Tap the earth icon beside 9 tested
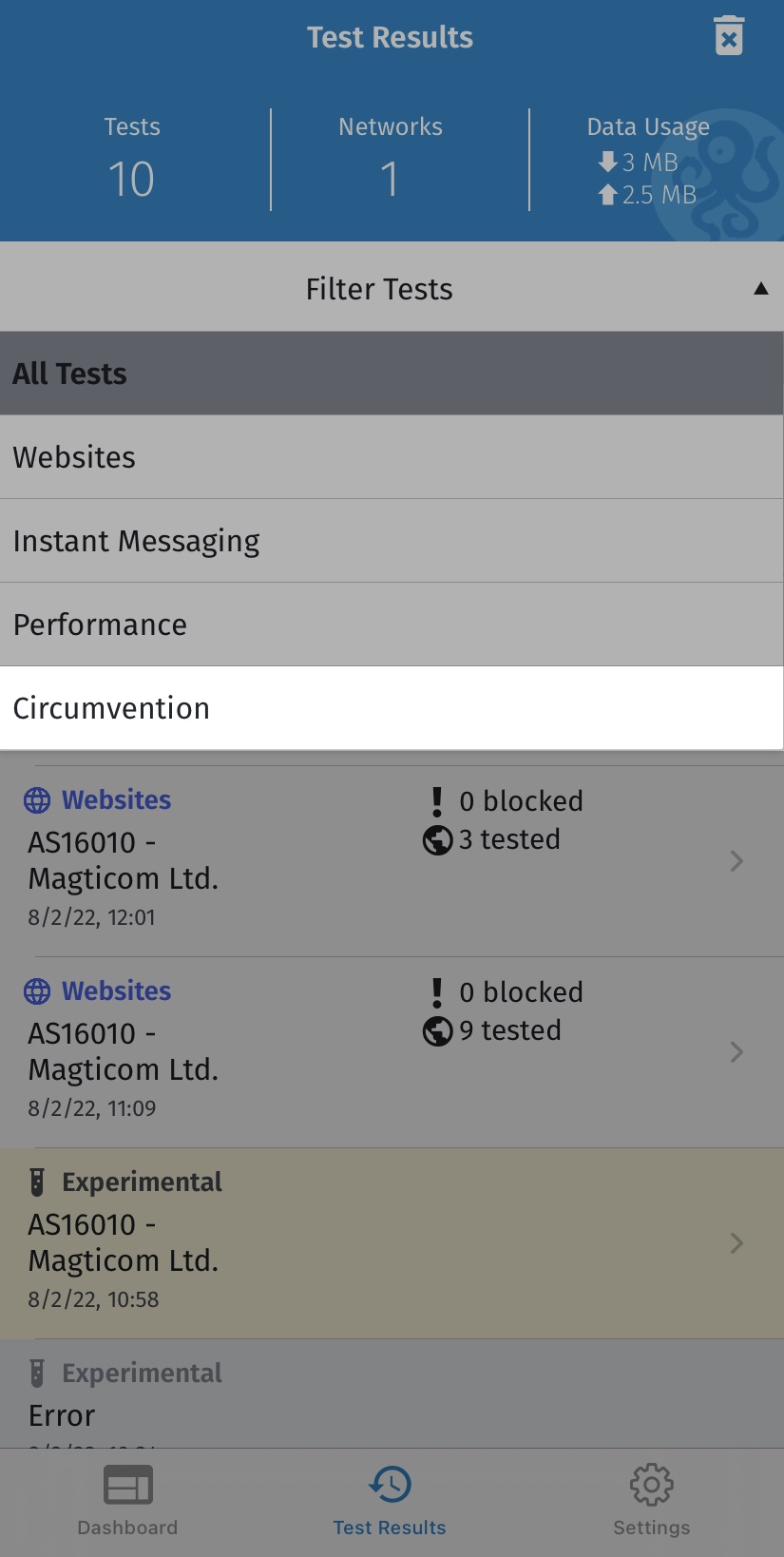This screenshot has width=784, height=1557. tap(437, 1030)
